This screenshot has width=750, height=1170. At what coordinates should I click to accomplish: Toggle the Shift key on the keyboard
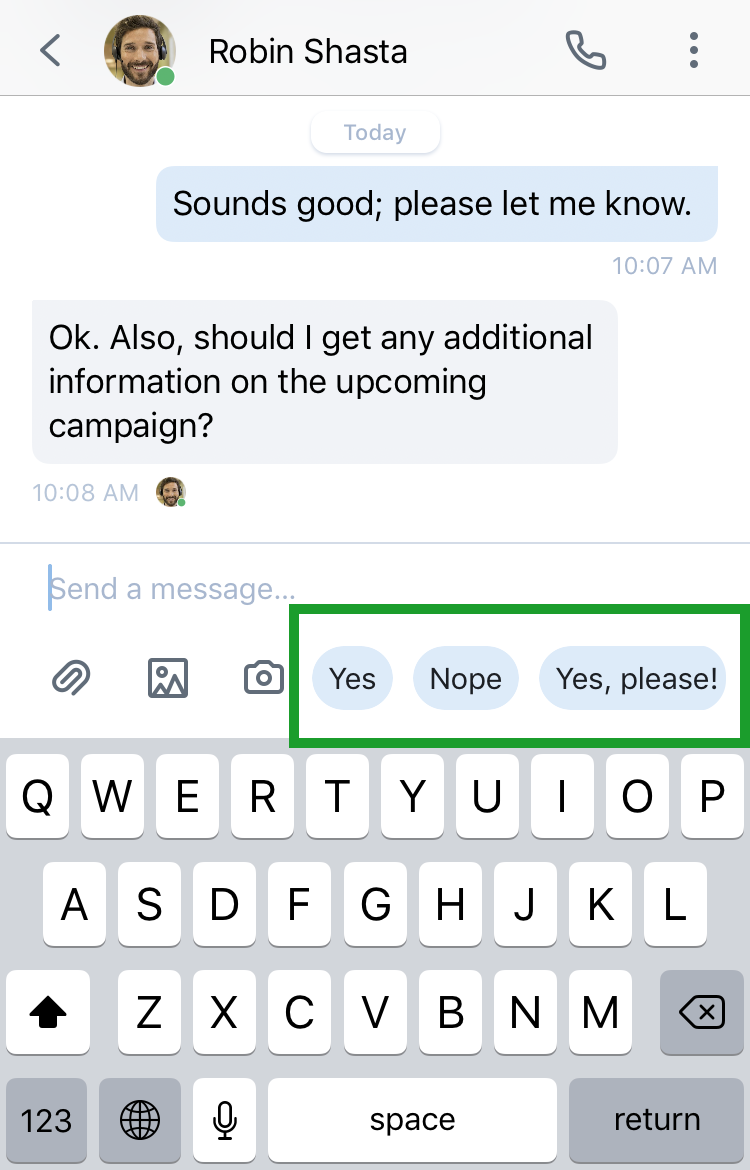tap(48, 1013)
